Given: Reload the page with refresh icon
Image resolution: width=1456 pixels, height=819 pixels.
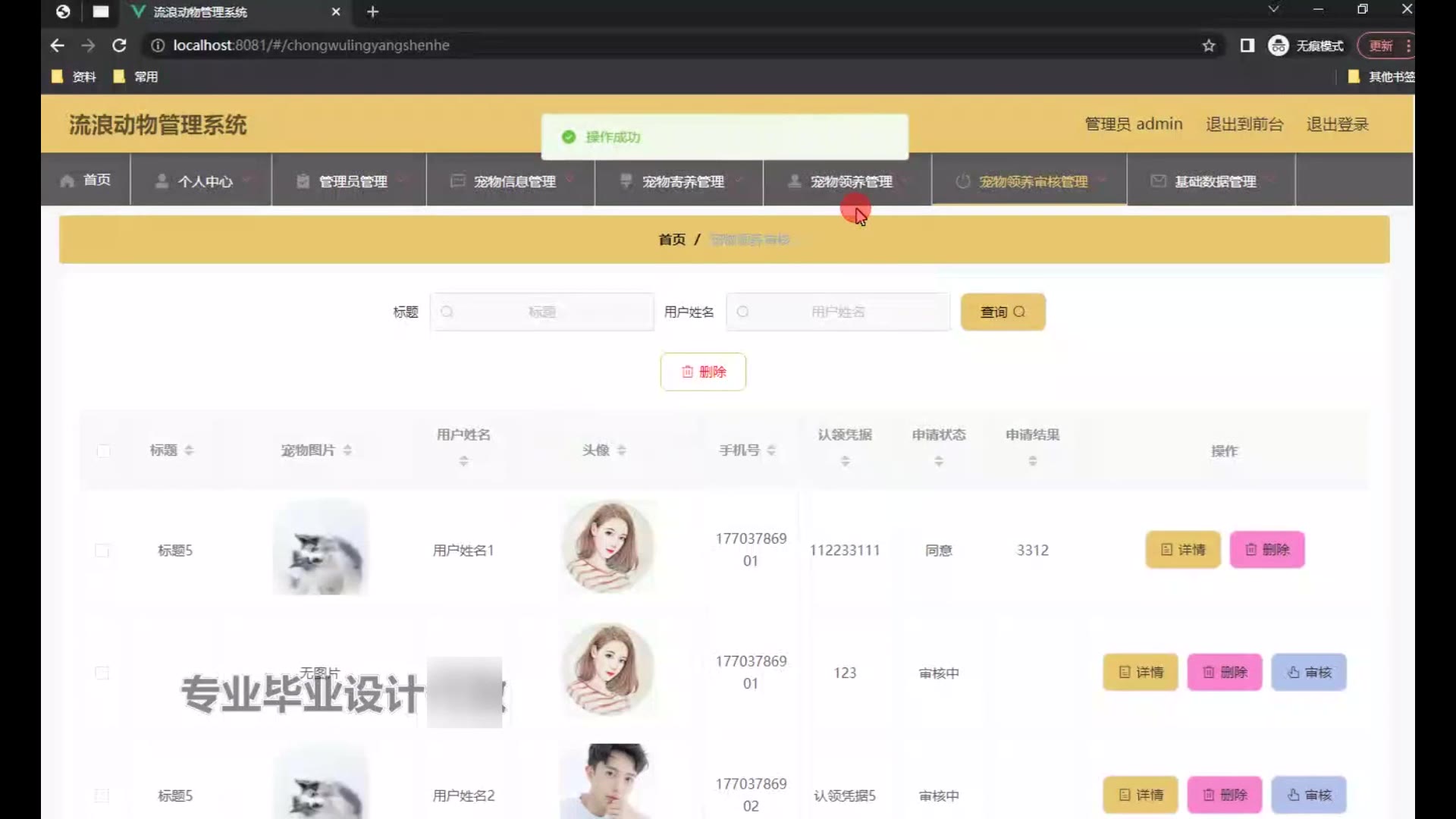Looking at the screenshot, I should pyautogui.click(x=119, y=45).
